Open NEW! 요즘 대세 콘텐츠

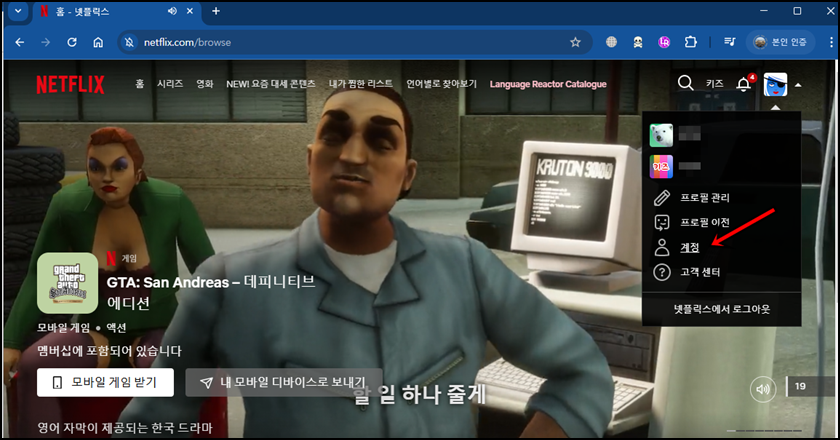(x=271, y=84)
